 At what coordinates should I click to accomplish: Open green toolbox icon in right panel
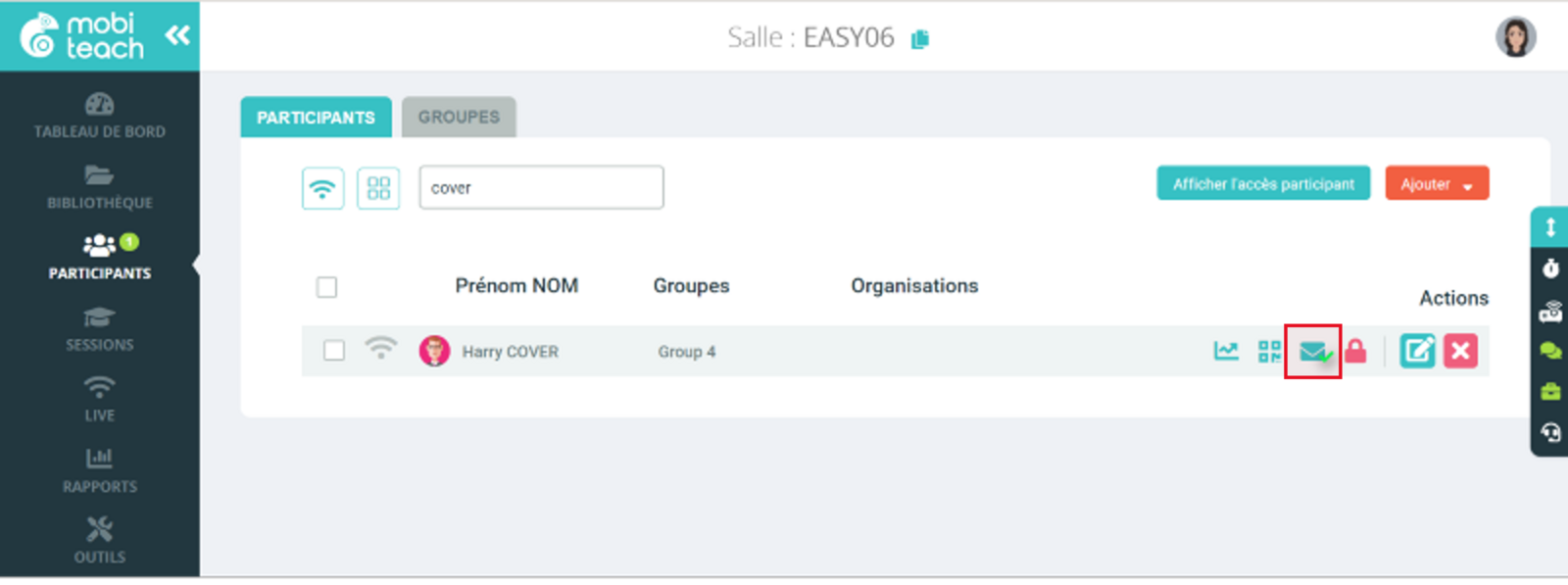[1550, 391]
